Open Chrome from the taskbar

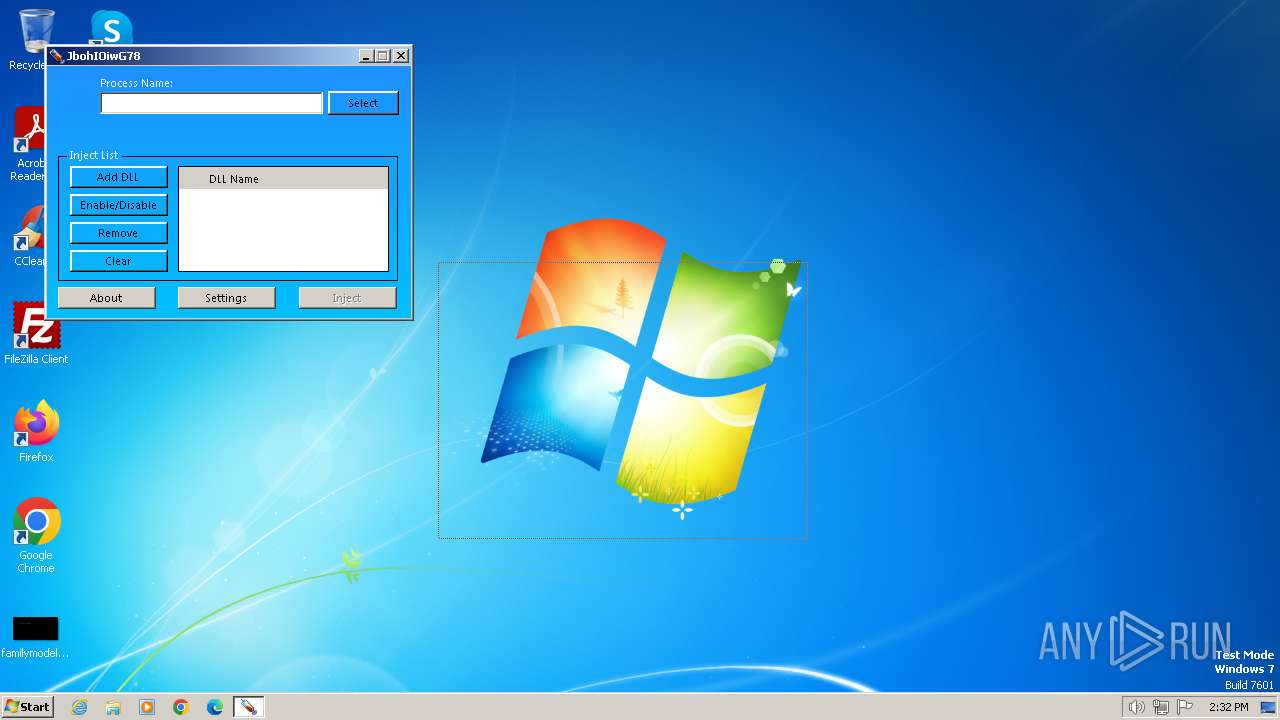[181, 707]
